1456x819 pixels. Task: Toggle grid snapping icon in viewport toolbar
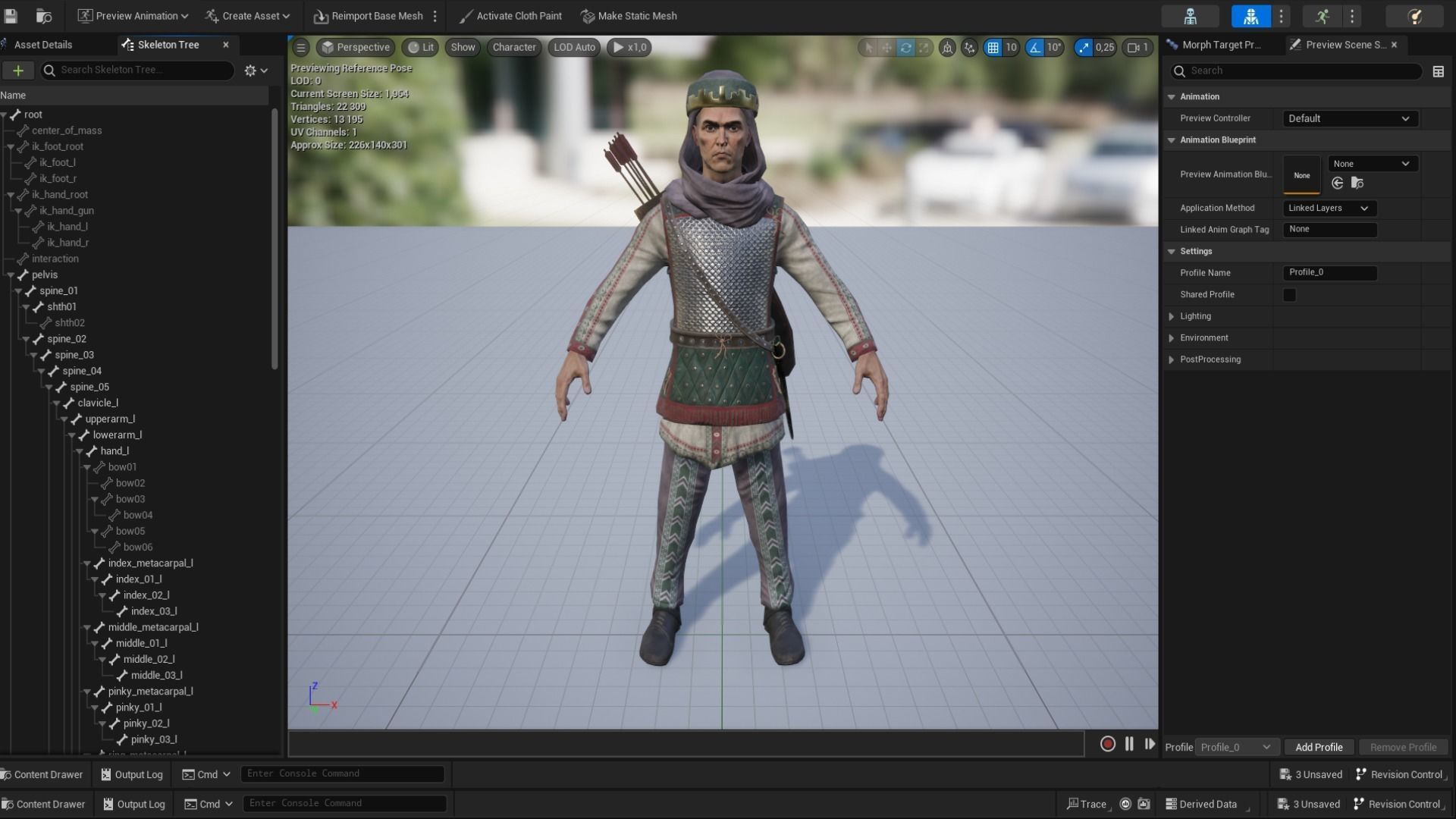coord(993,48)
